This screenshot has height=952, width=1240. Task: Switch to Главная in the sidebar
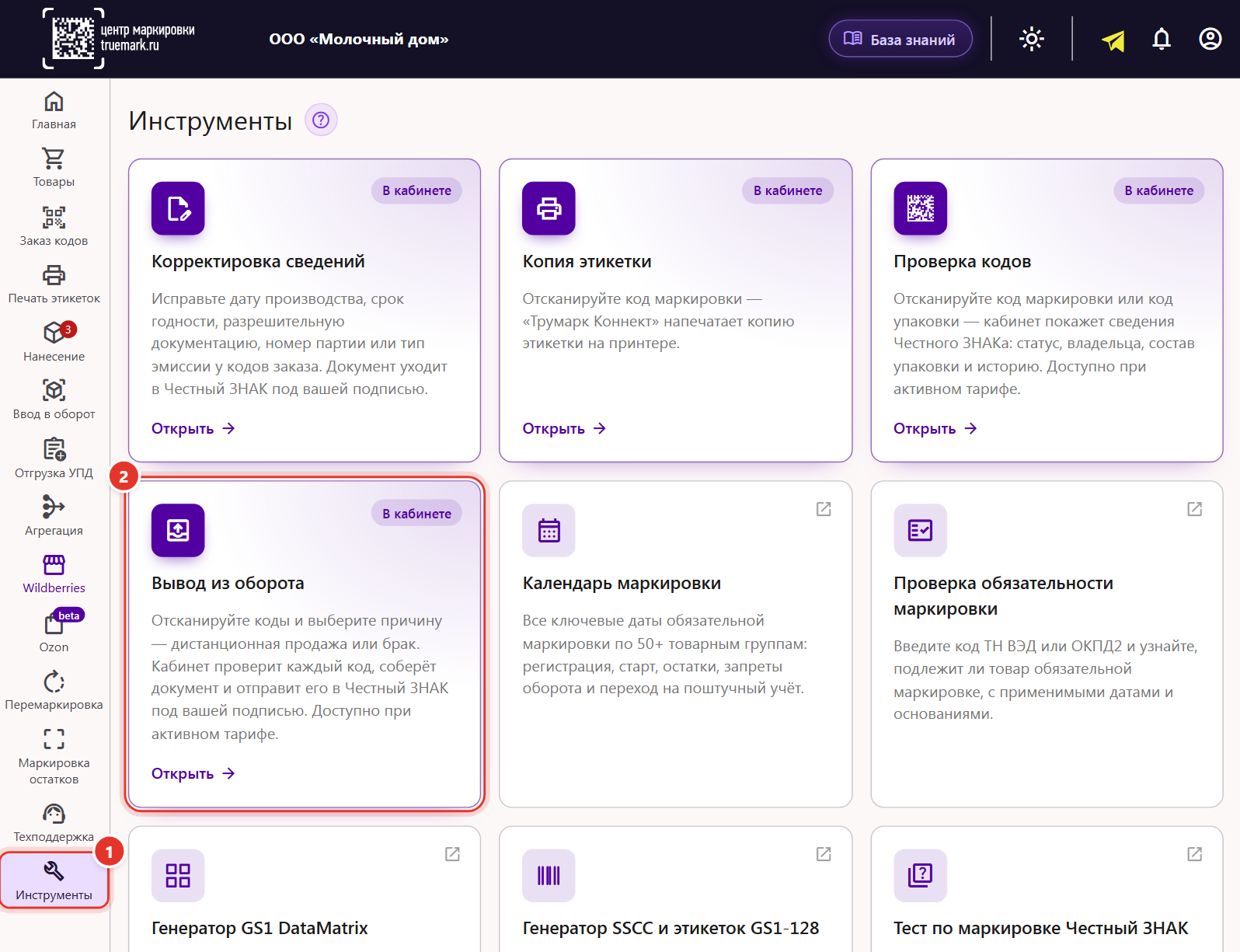point(54,110)
